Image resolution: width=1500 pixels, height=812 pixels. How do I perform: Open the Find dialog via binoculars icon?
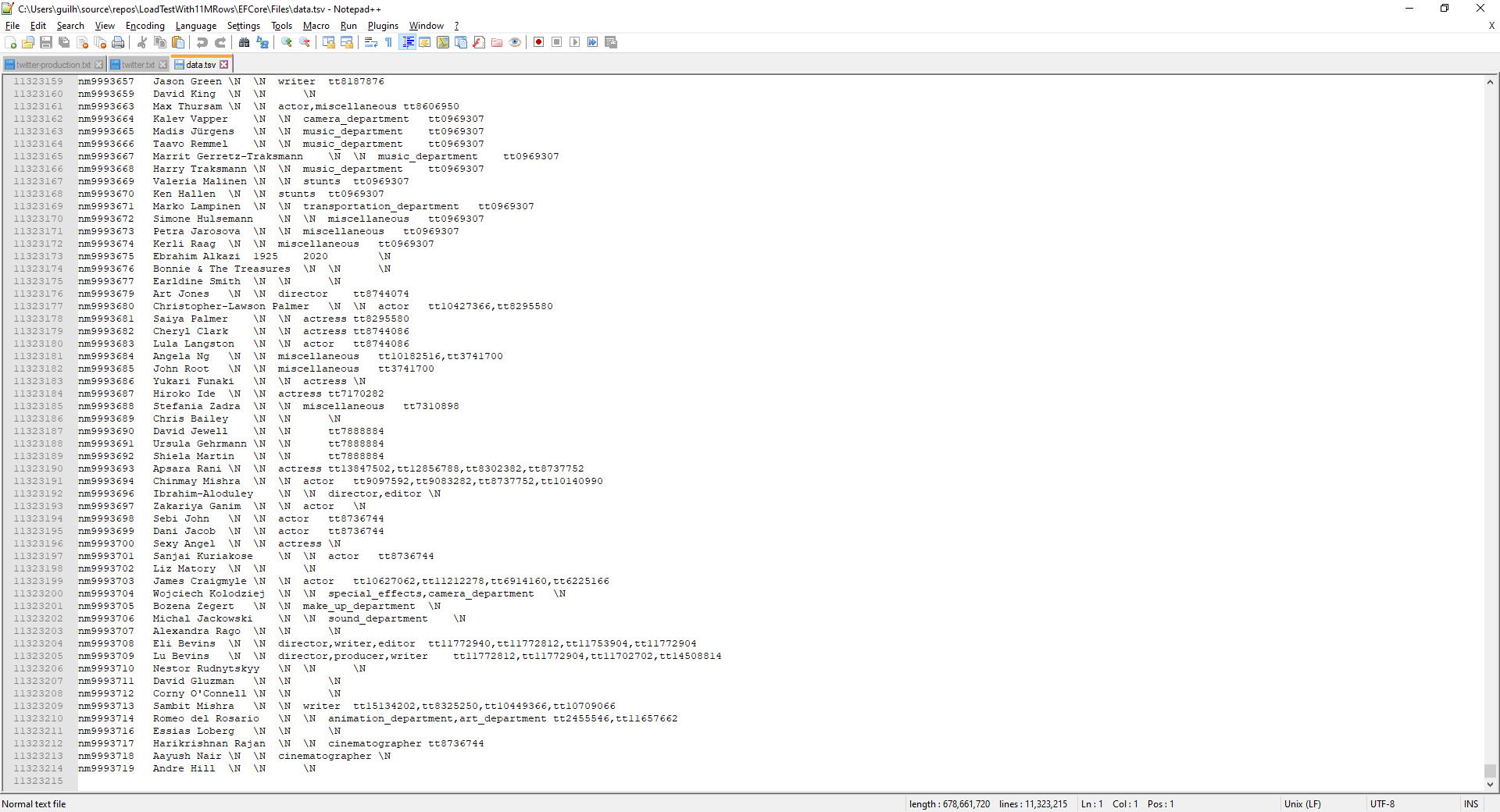click(244, 43)
